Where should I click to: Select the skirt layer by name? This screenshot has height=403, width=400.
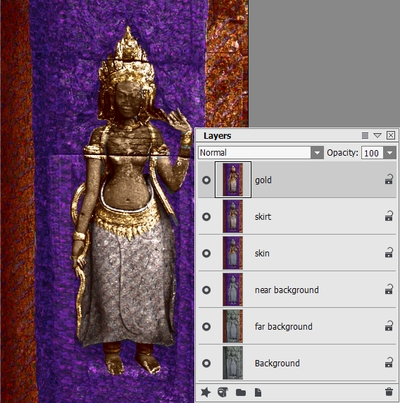point(263,217)
